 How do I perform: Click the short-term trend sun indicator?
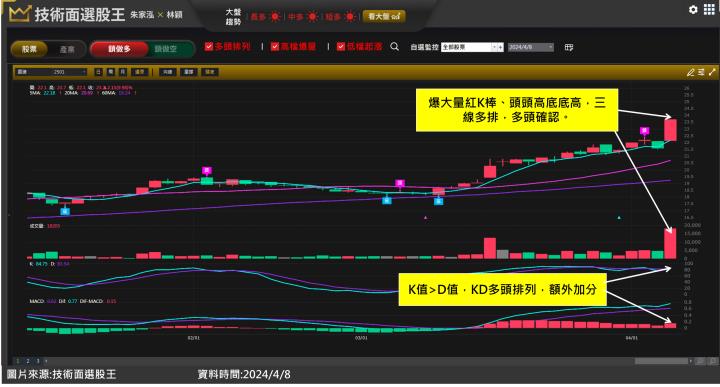click(x=350, y=17)
